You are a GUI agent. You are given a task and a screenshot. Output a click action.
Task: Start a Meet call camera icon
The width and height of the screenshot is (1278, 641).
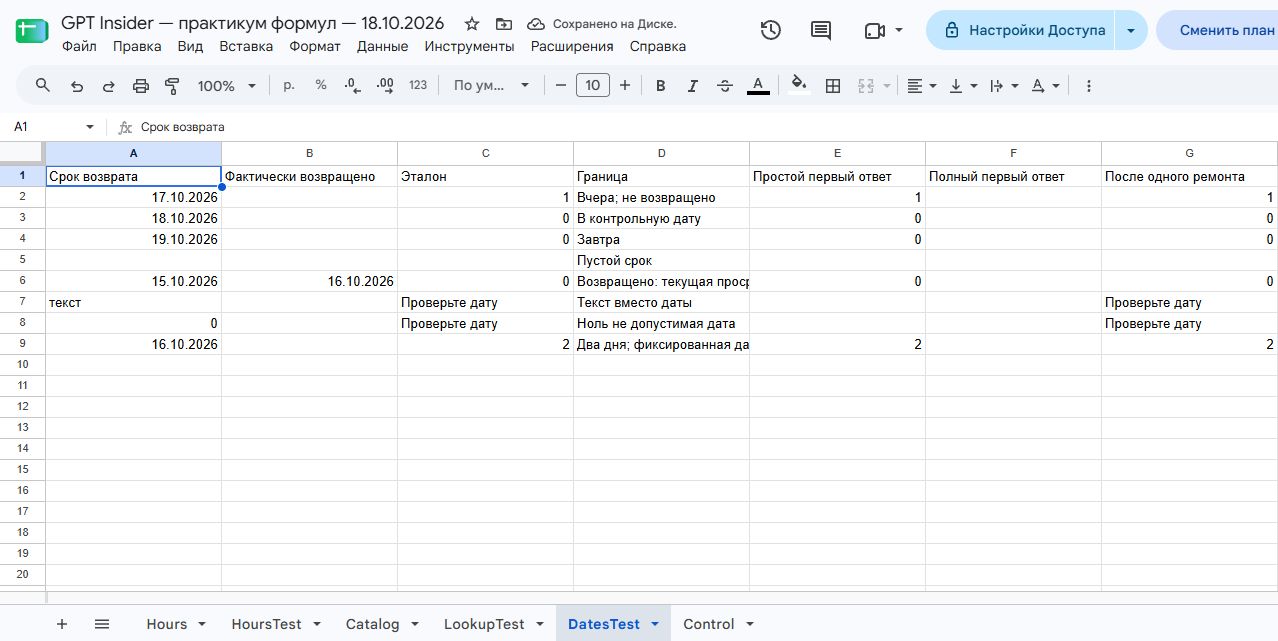(875, 30)
